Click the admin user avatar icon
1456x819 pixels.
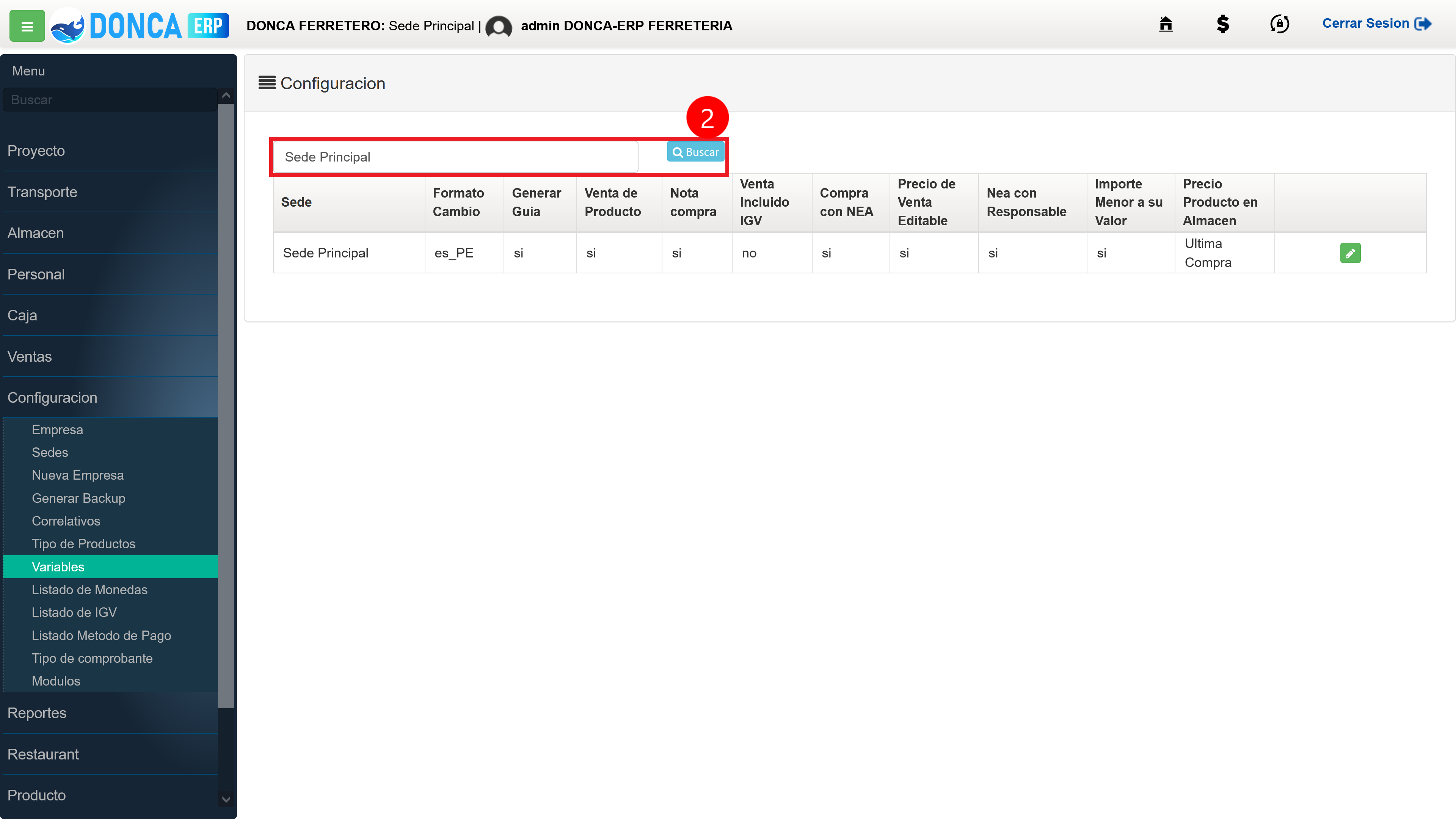499,27
